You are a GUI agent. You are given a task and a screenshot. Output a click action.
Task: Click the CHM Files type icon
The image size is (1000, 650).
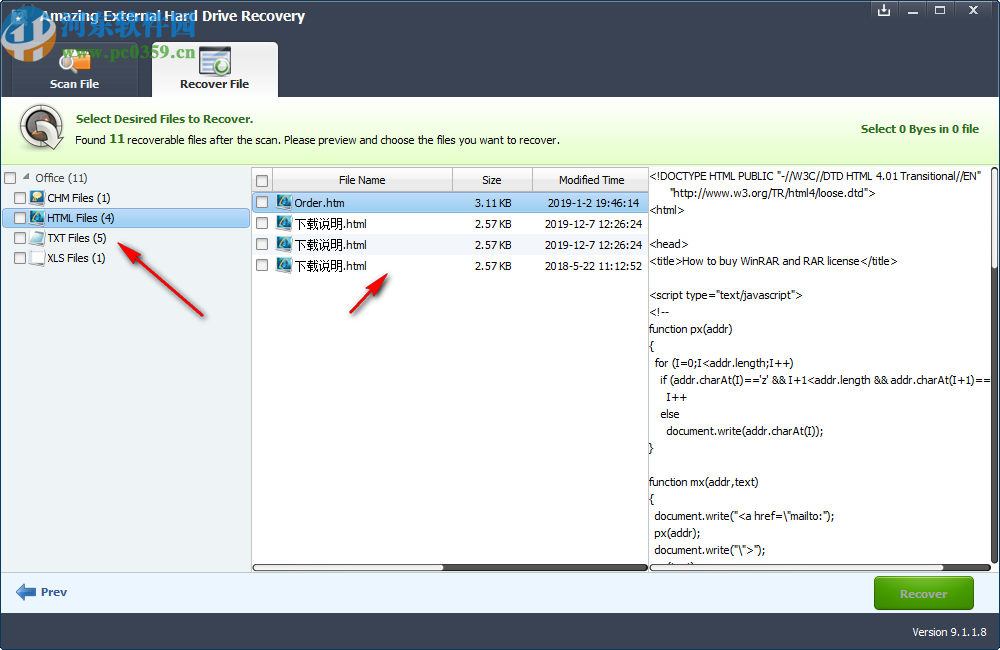pos(37,198)
